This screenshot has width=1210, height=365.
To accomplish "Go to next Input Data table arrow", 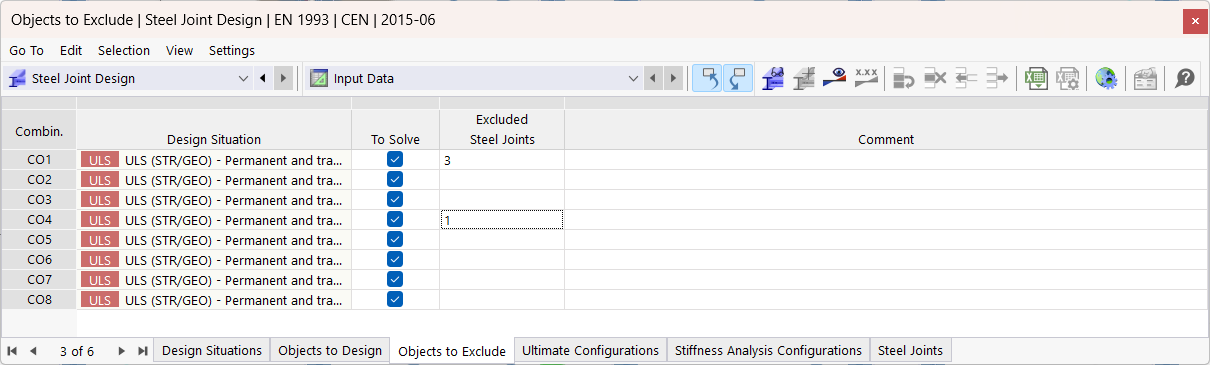I will click(674, 78).
